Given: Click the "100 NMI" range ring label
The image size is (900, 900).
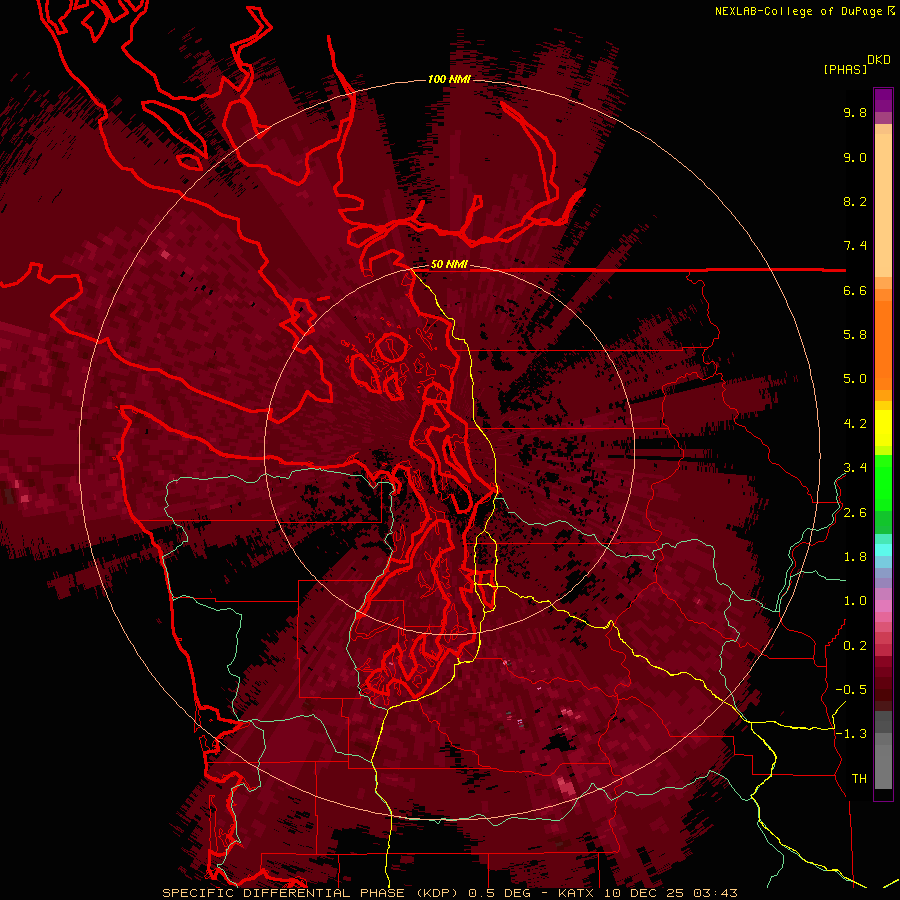Looking at the screenshot, I should [x=449, y=79].
